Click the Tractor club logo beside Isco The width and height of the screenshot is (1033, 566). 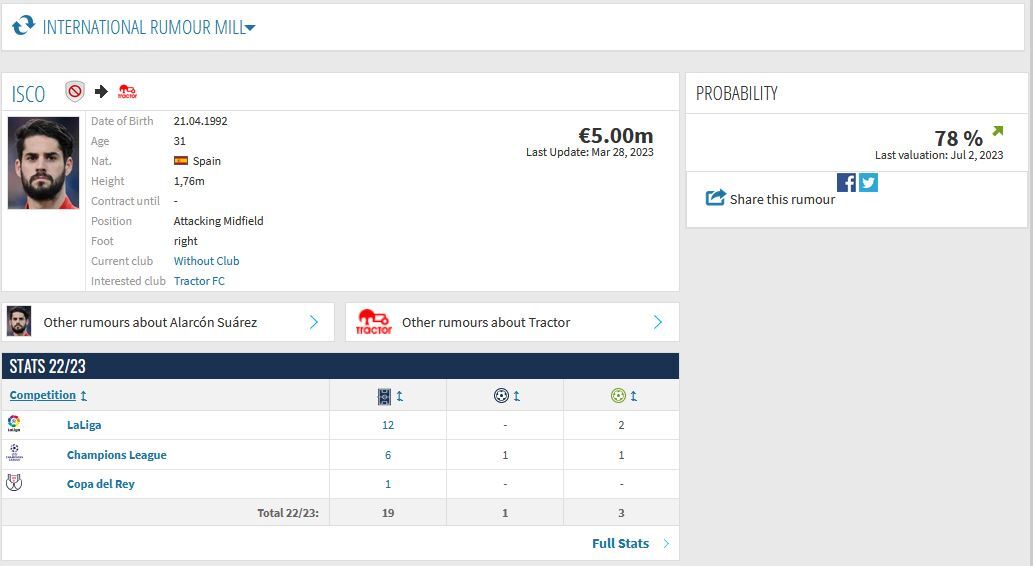[127, 92]
